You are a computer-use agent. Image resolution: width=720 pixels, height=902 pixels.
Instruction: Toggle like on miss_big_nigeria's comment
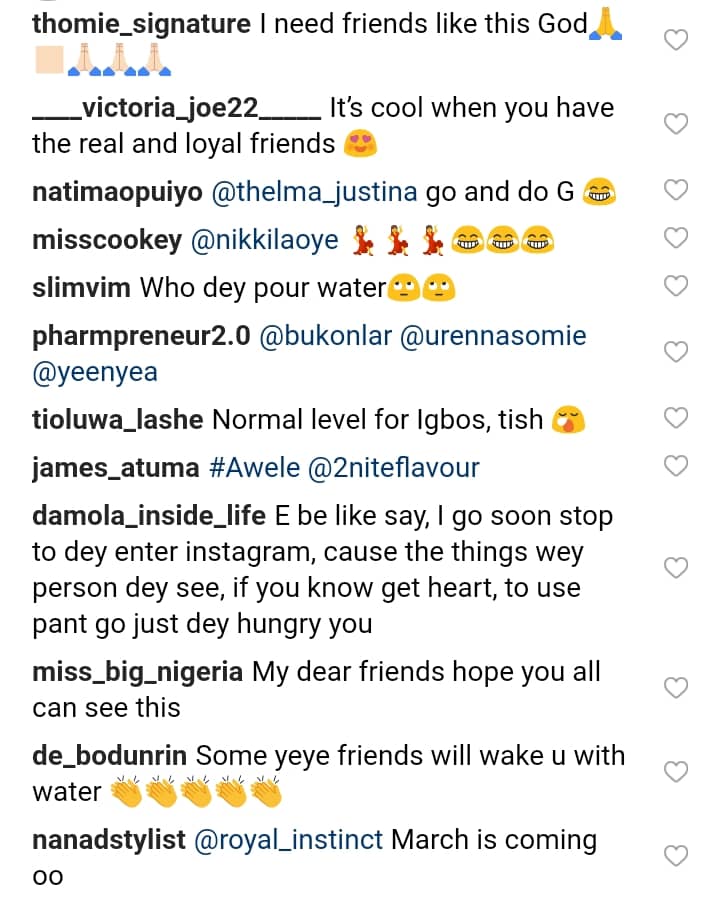pyautogui.click(x=677, y=688)
